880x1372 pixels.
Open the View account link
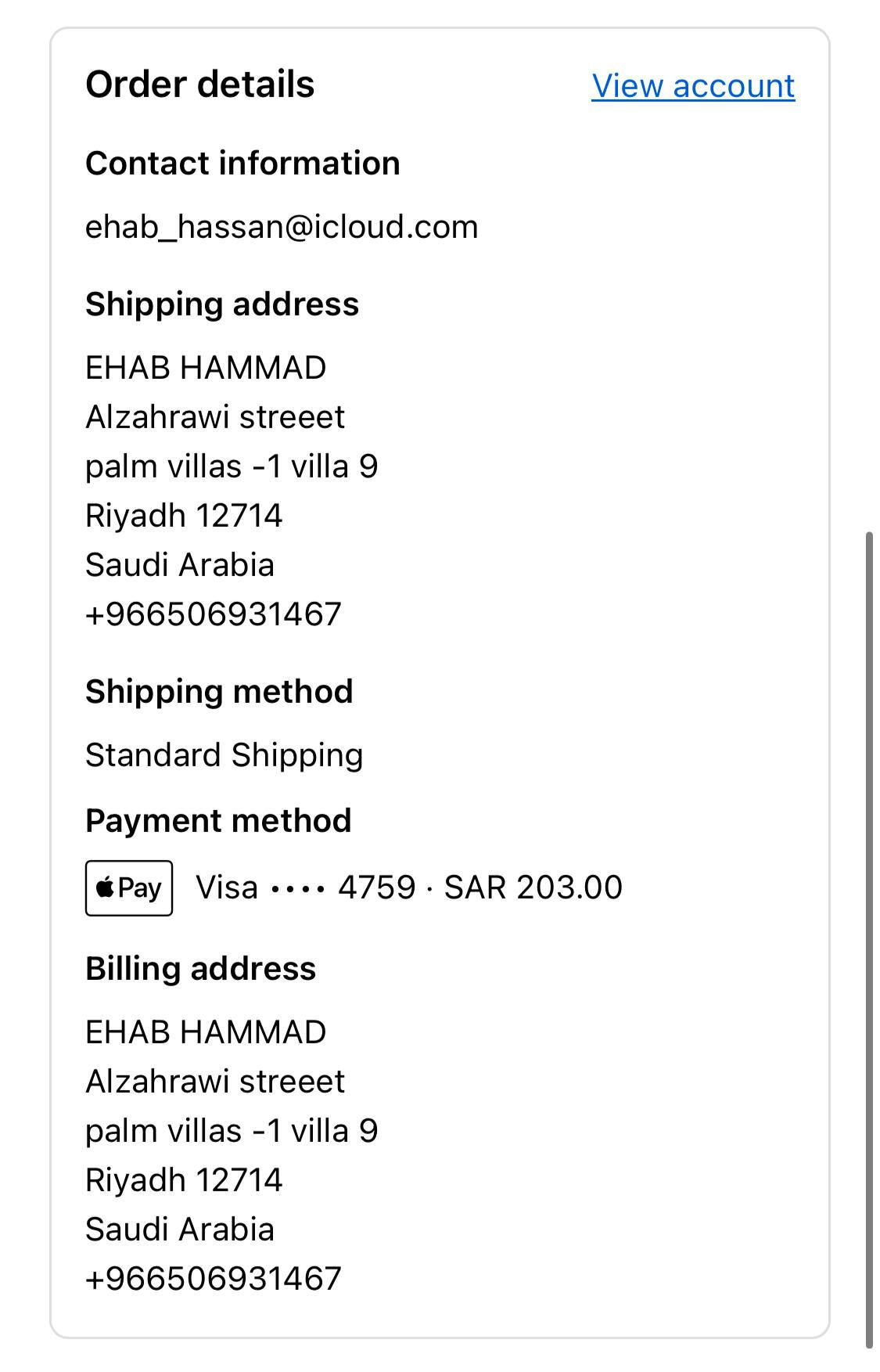pyautogui.click(x=693, y=86)
